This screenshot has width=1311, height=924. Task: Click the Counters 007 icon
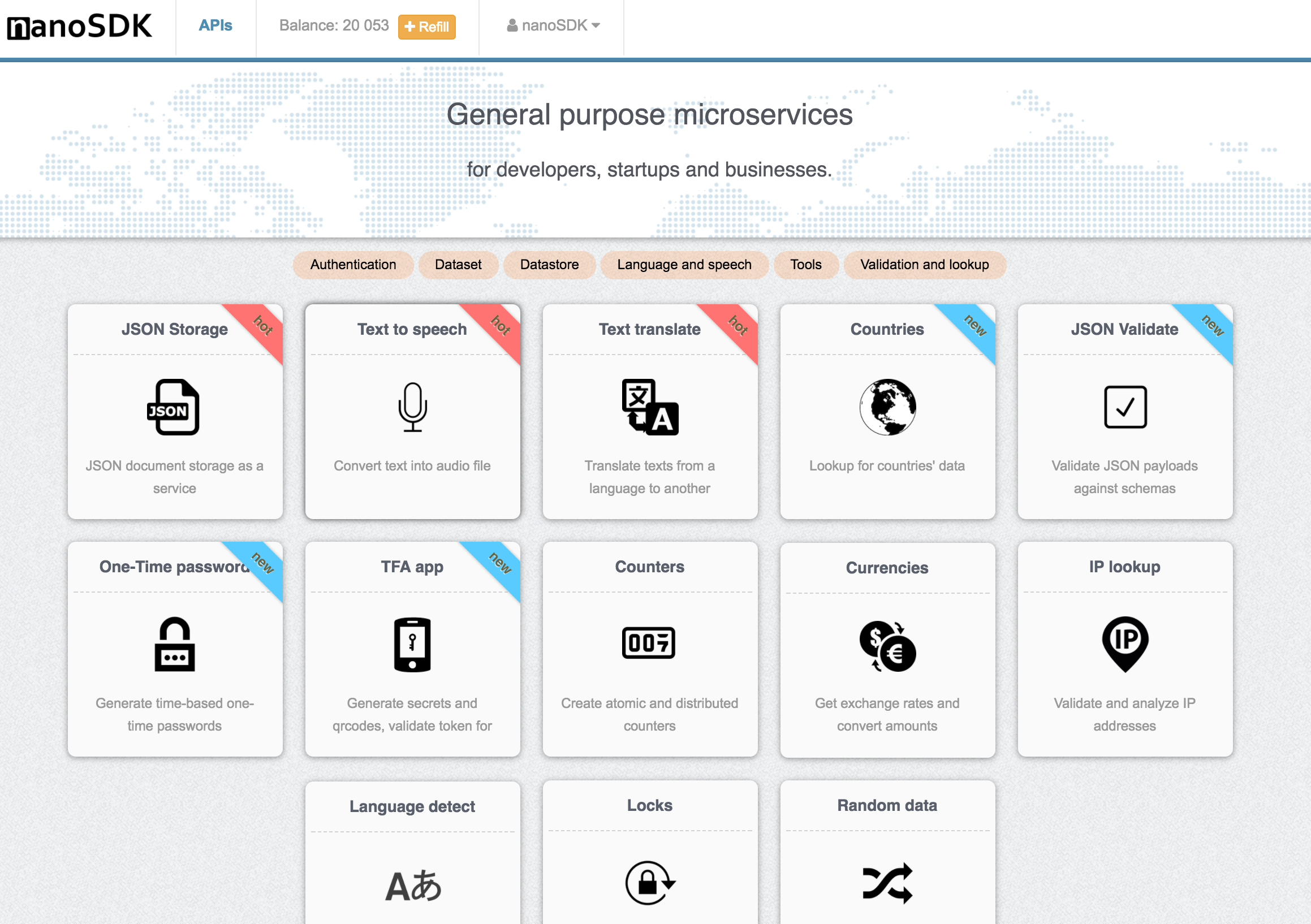tap(649, 643)
